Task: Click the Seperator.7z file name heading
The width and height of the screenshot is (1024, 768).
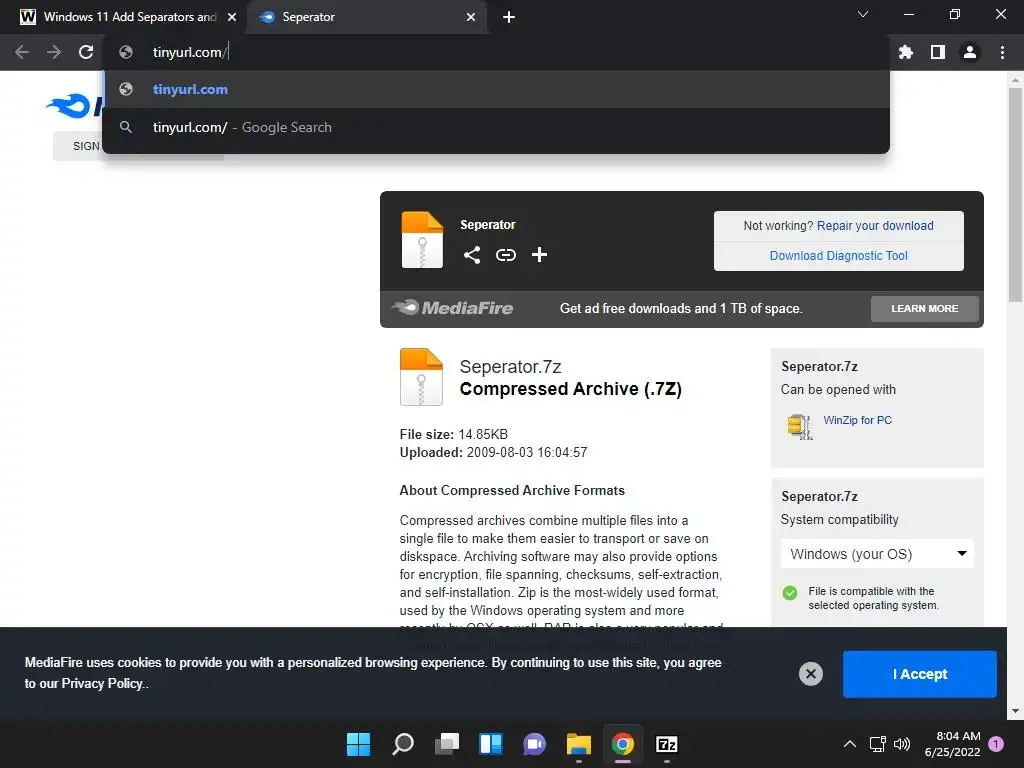Action: pyautogui.click(x=510, y=367)
